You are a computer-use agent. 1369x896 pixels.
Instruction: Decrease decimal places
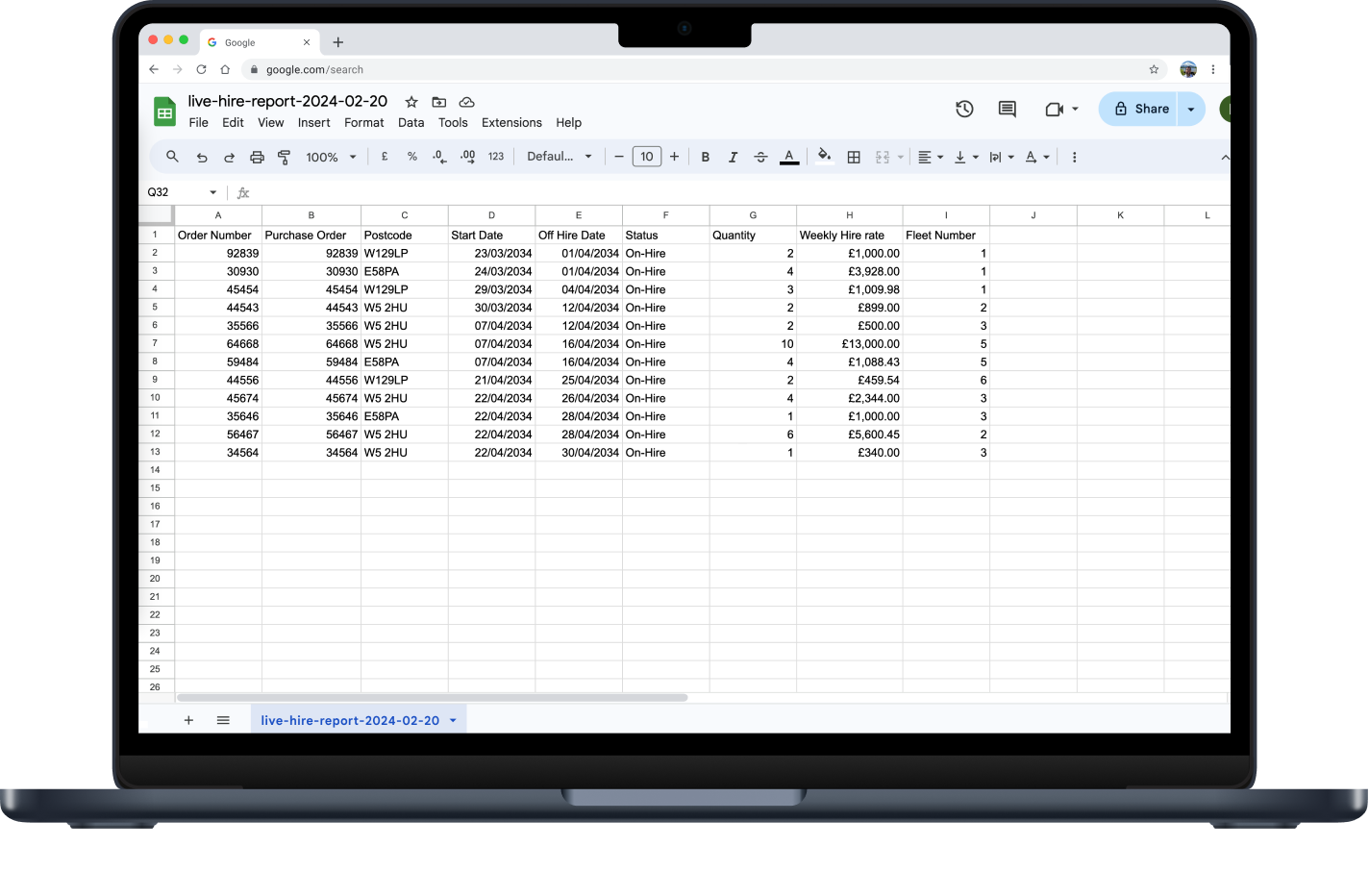click(439, 157)
